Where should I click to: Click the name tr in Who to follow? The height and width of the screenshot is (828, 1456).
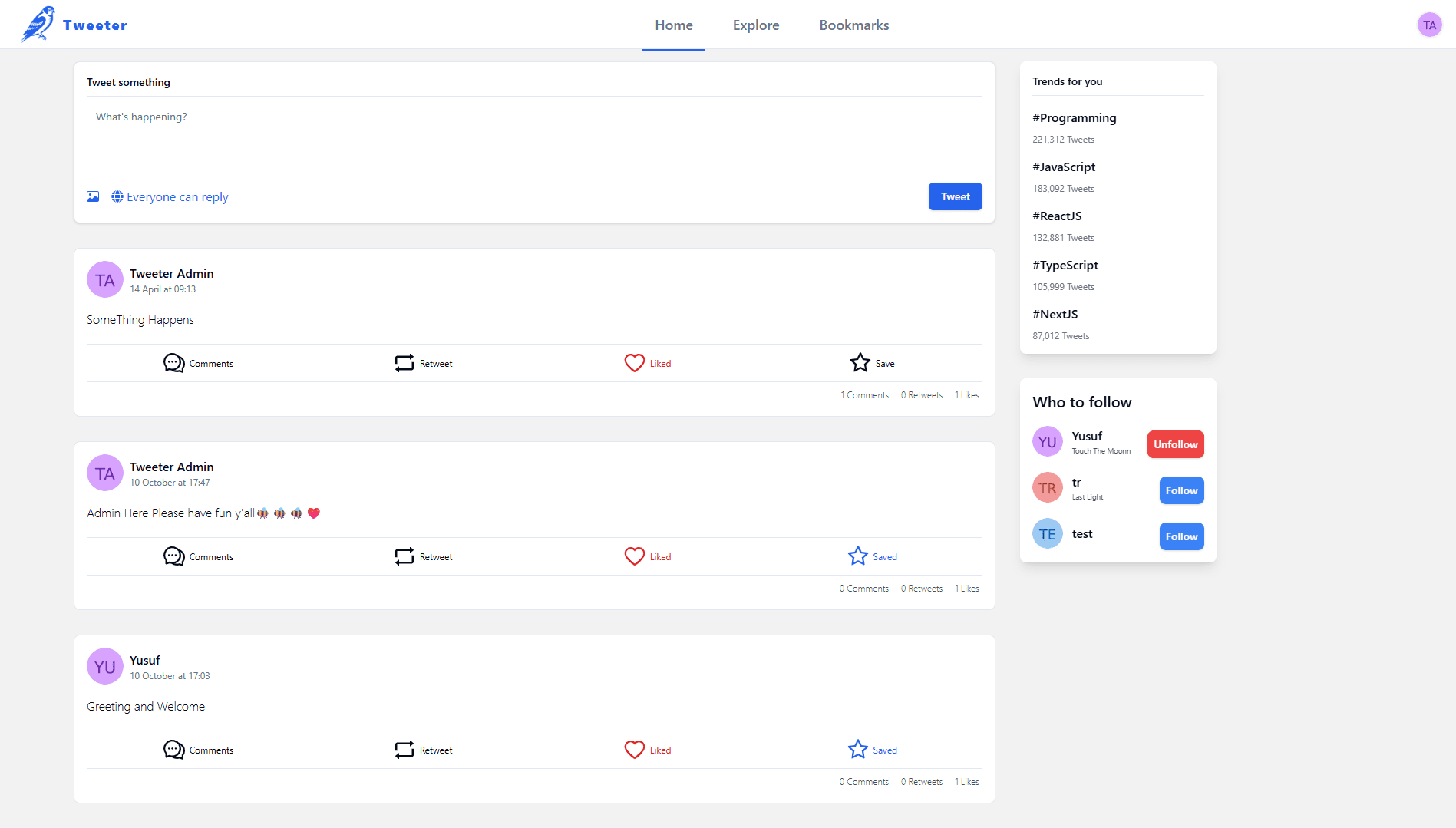[1076, 483]
